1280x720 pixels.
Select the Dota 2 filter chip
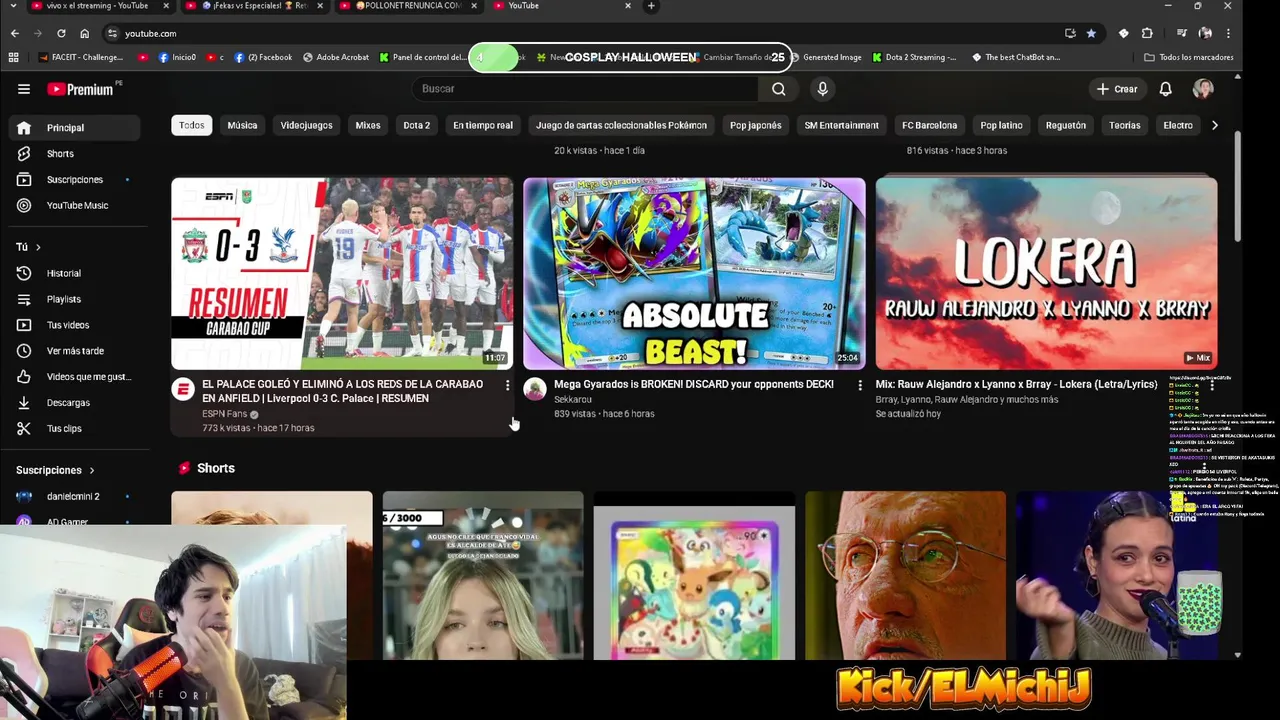coord(416,126)
